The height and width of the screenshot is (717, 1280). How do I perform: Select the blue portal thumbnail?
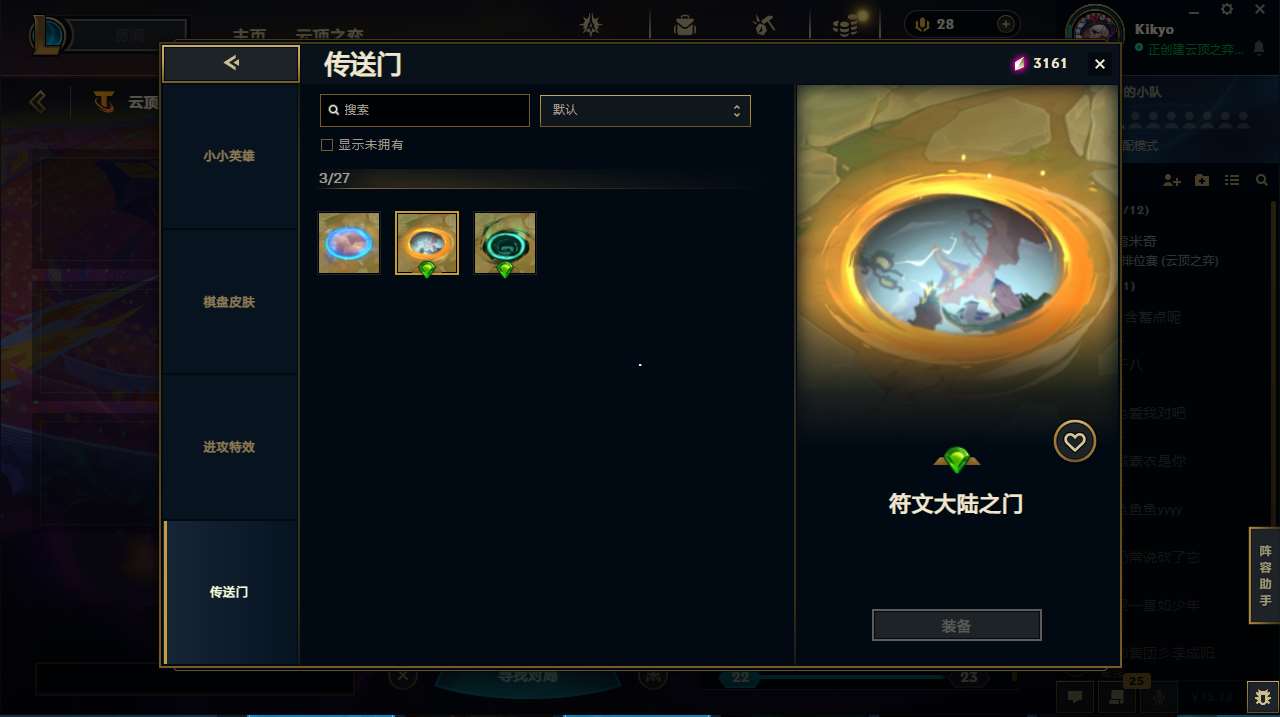pos(349,242)
